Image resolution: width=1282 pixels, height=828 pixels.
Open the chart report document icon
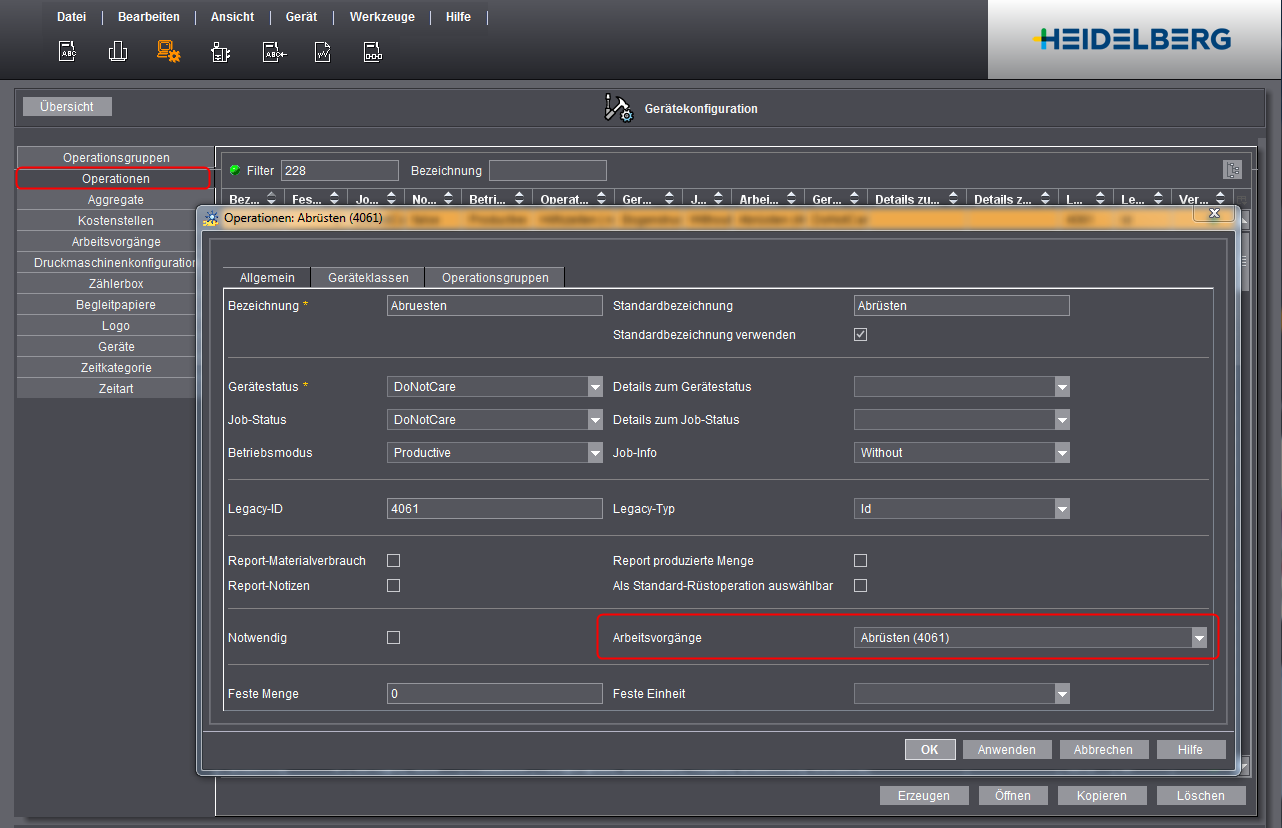click(x=323, y=52)
